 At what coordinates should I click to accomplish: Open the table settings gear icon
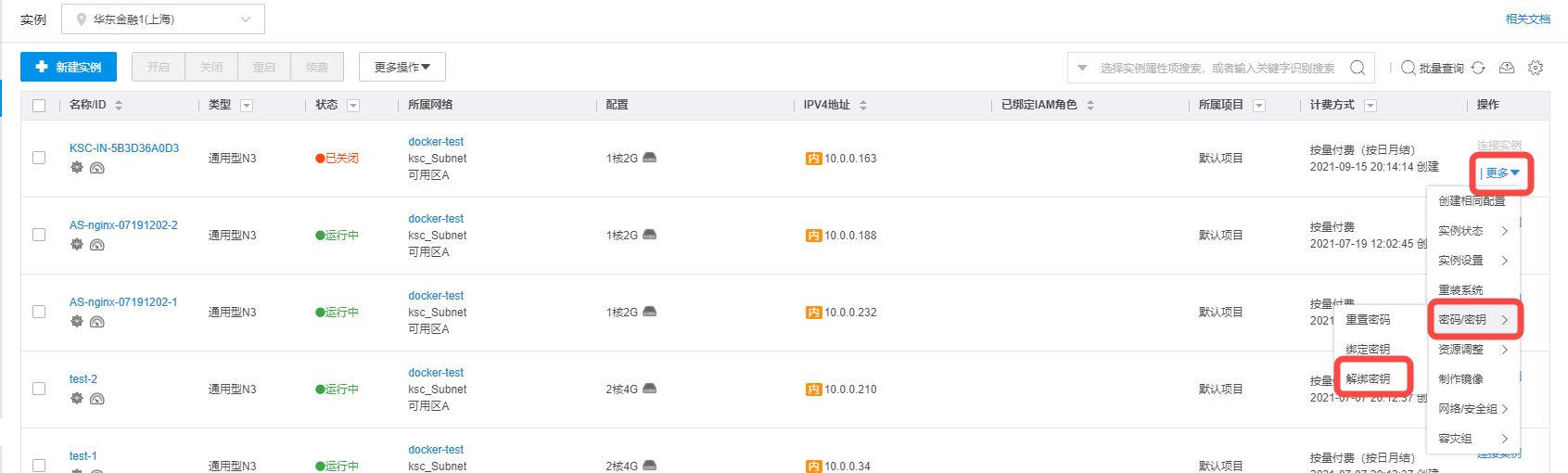(x=1536, y=68)
